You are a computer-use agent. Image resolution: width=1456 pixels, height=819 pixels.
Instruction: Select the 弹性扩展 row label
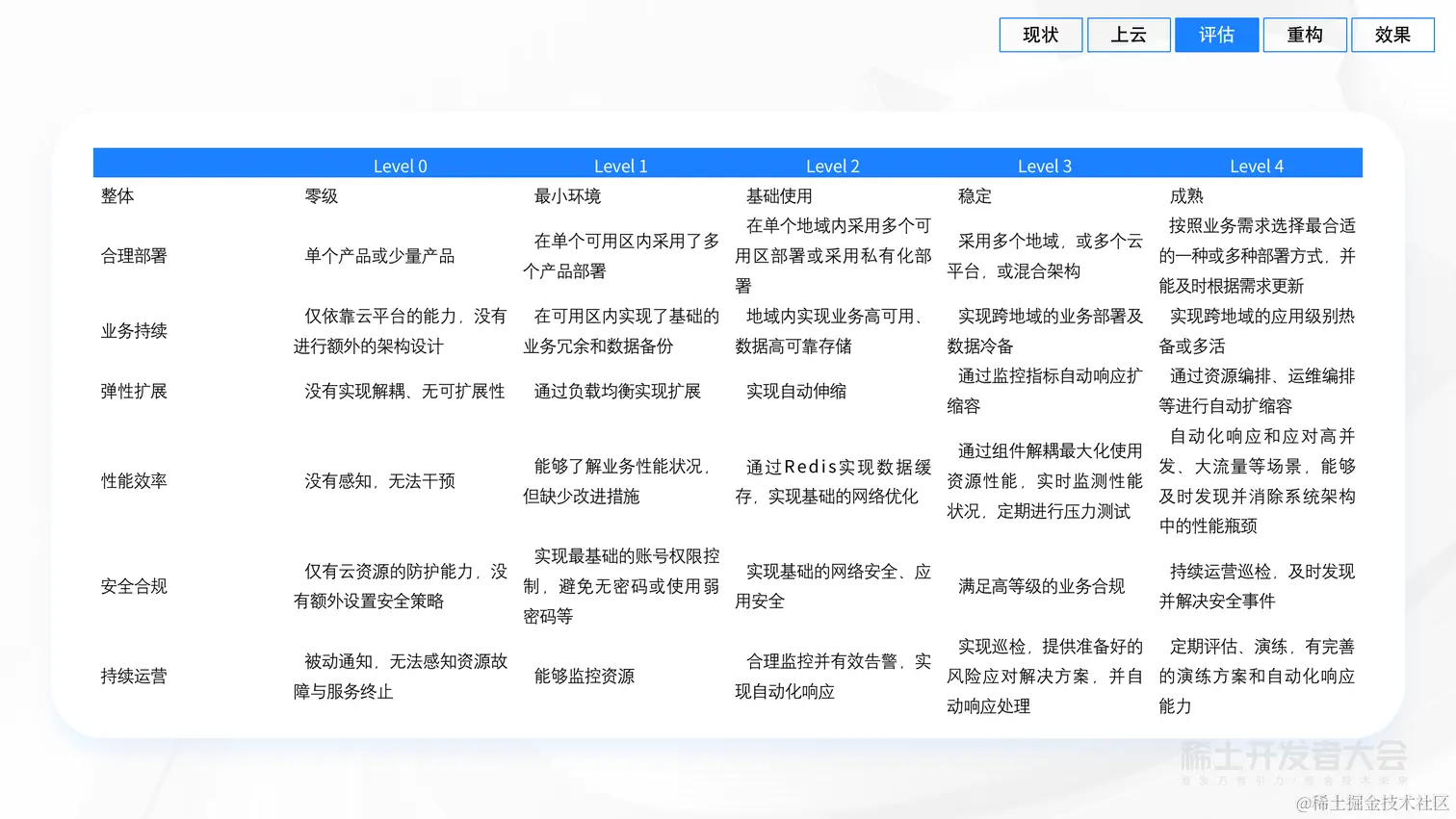click(134, 391)
